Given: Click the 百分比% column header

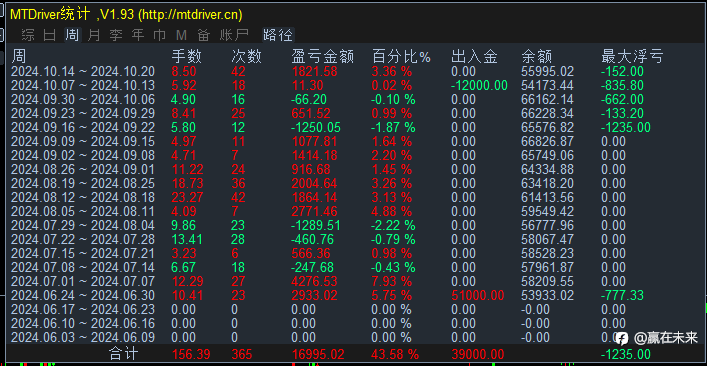Looking at the screenshot, I should coord(401,57).
